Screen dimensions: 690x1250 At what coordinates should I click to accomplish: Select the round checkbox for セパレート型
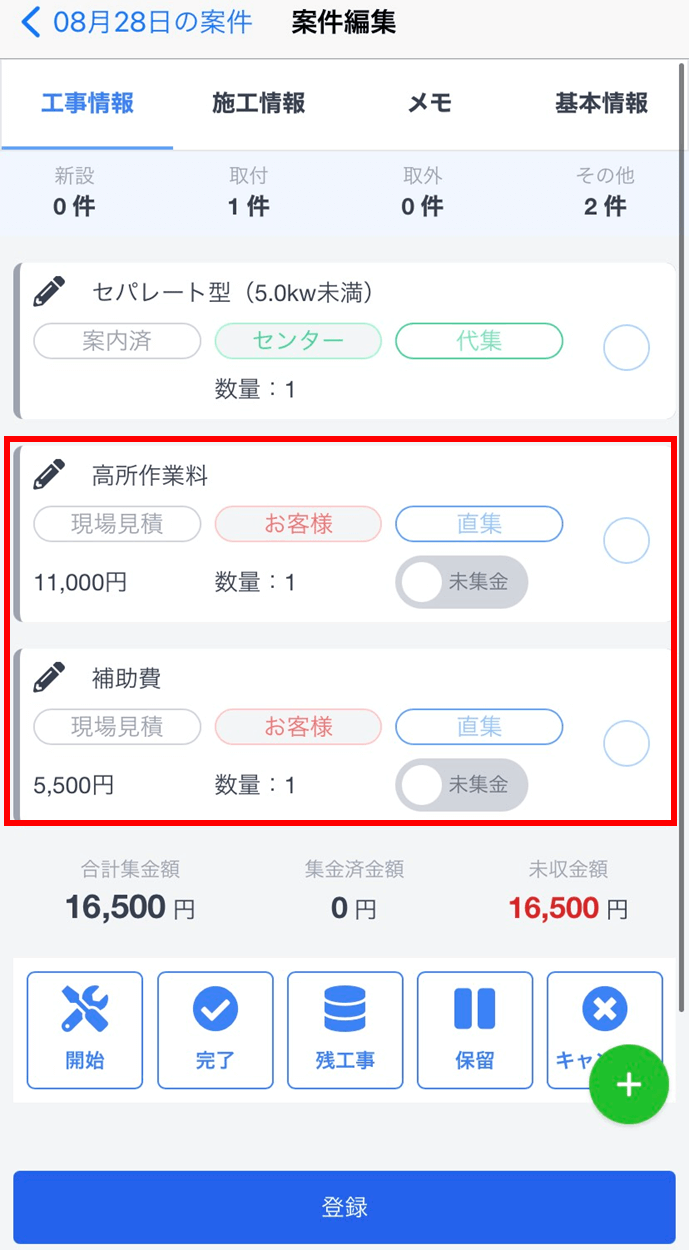coord(627,348)
